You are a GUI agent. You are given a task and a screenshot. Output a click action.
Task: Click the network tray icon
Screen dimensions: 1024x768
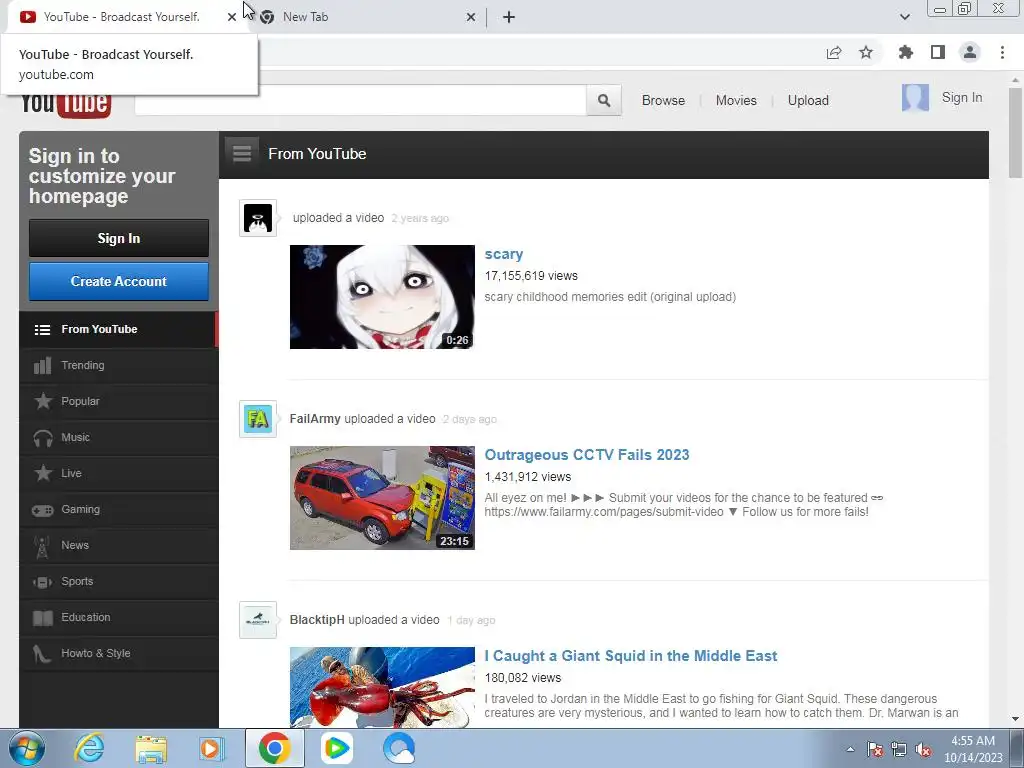coord(899,750)
